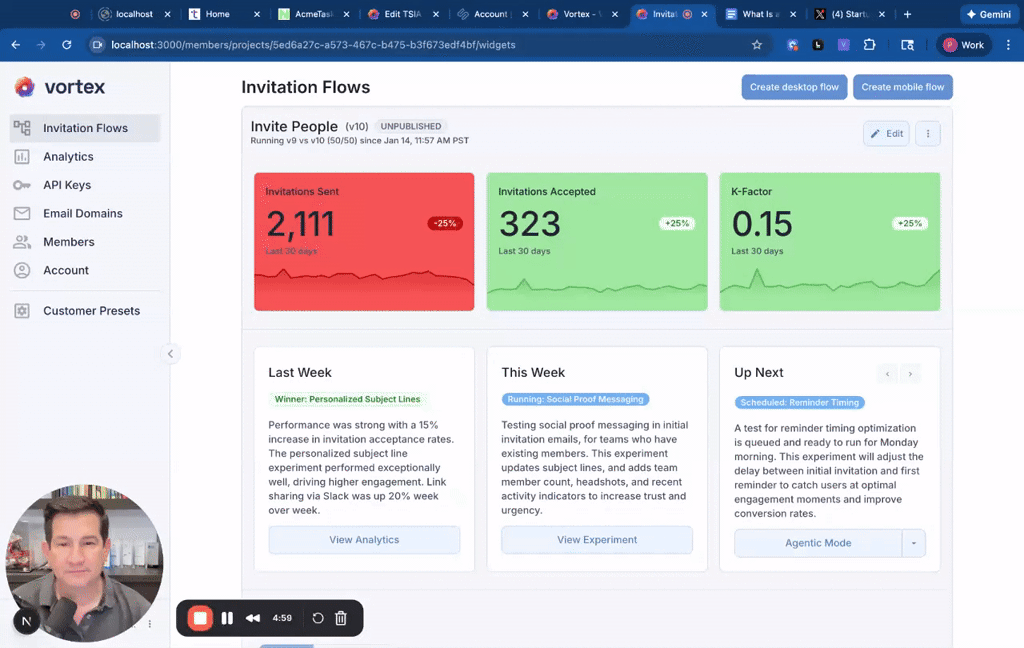Open Invite People more options menu
Viewport: 1024px width, 648px height.
coord(928,134)
